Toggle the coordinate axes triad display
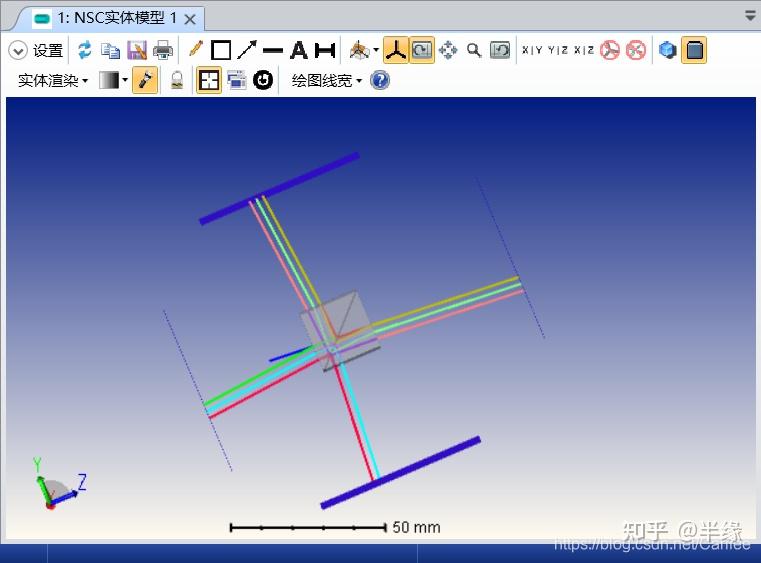Viewport: 761px width, 563px height. click(x=396, y=50)
